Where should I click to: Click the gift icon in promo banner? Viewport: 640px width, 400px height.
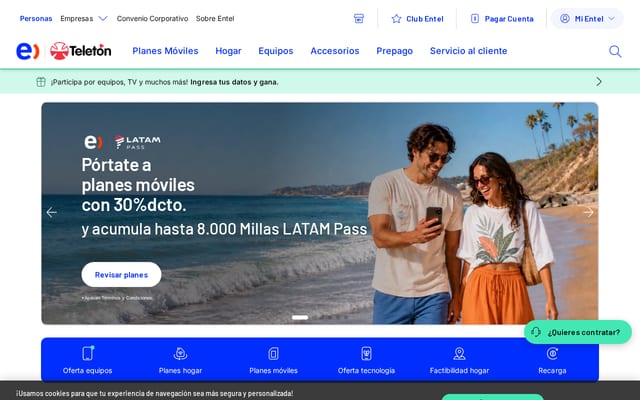(41, 82)
